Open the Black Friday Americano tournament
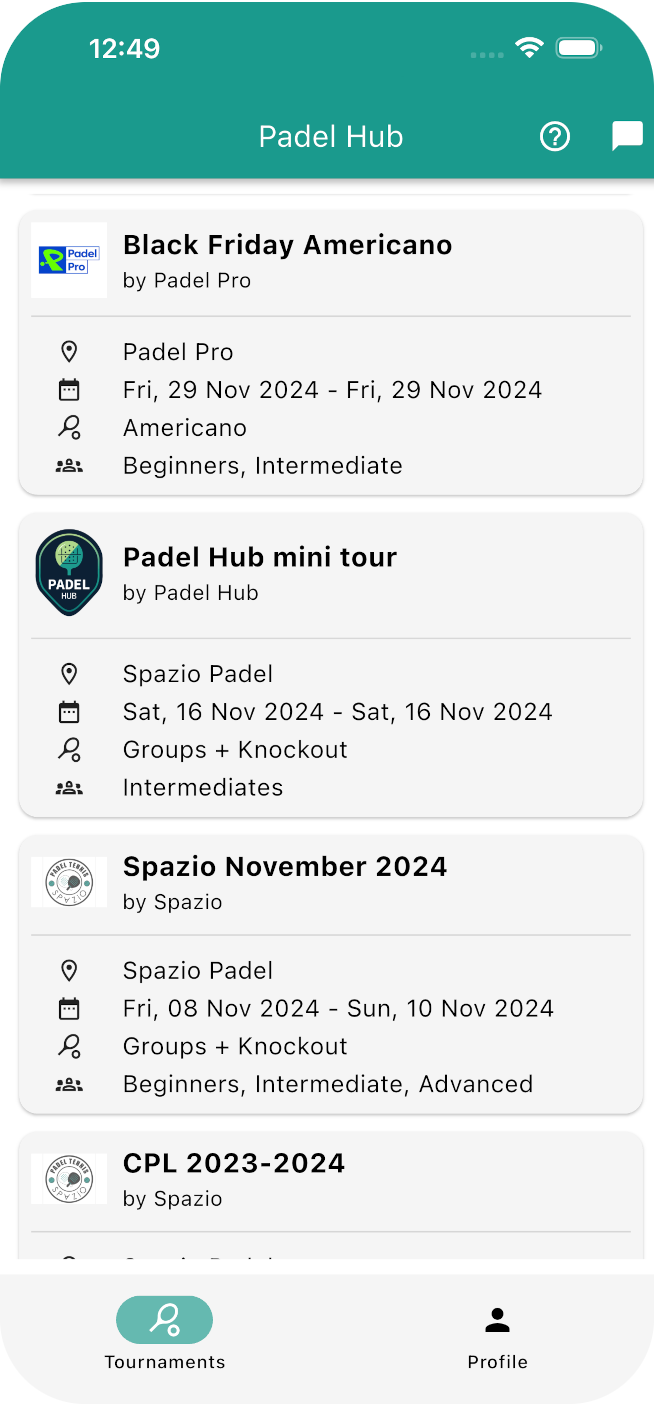The width and height of the screenshot is (664, 1406). 287,245
